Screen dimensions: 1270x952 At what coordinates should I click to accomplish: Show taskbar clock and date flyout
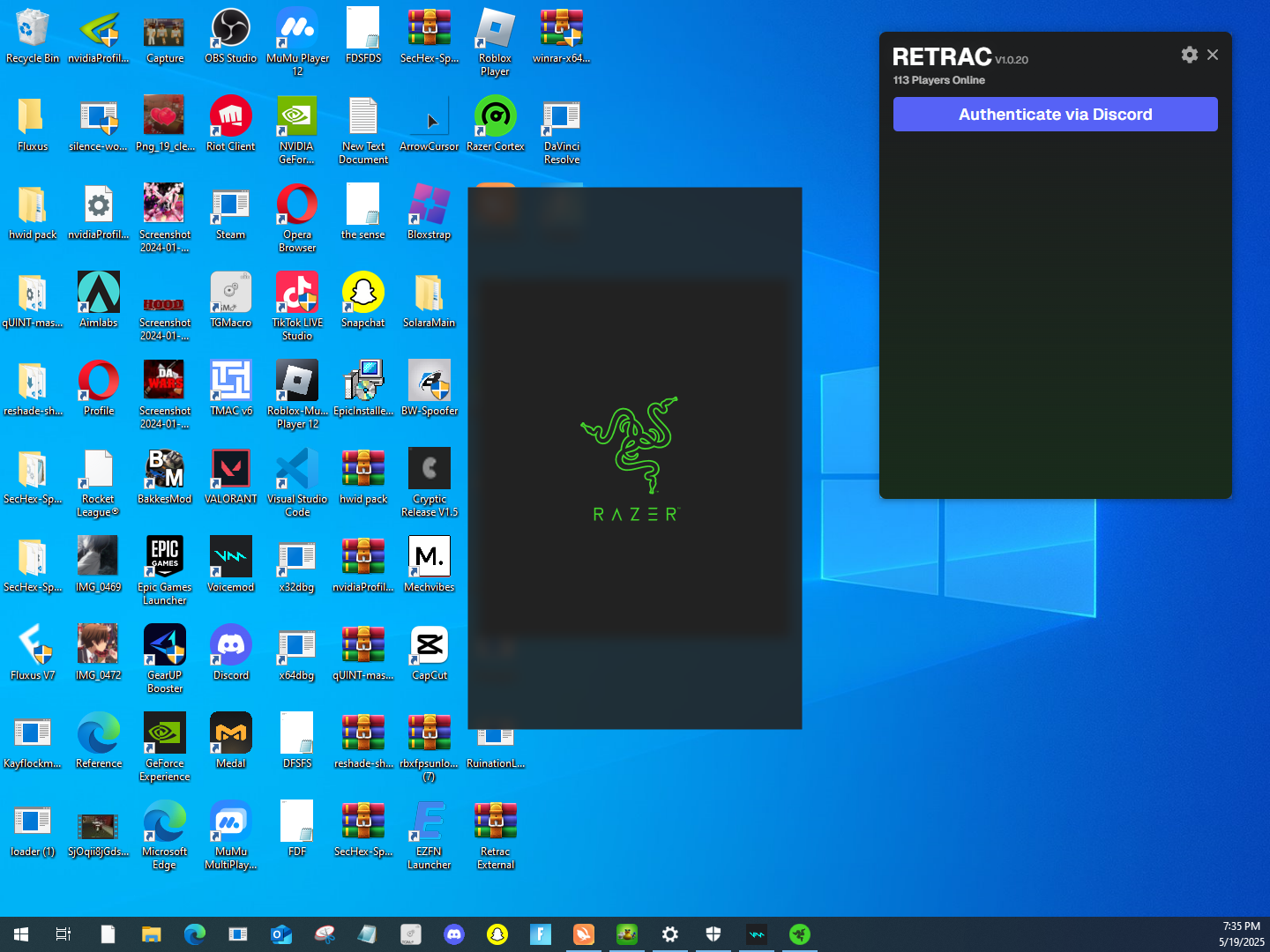pos(1242,934)
